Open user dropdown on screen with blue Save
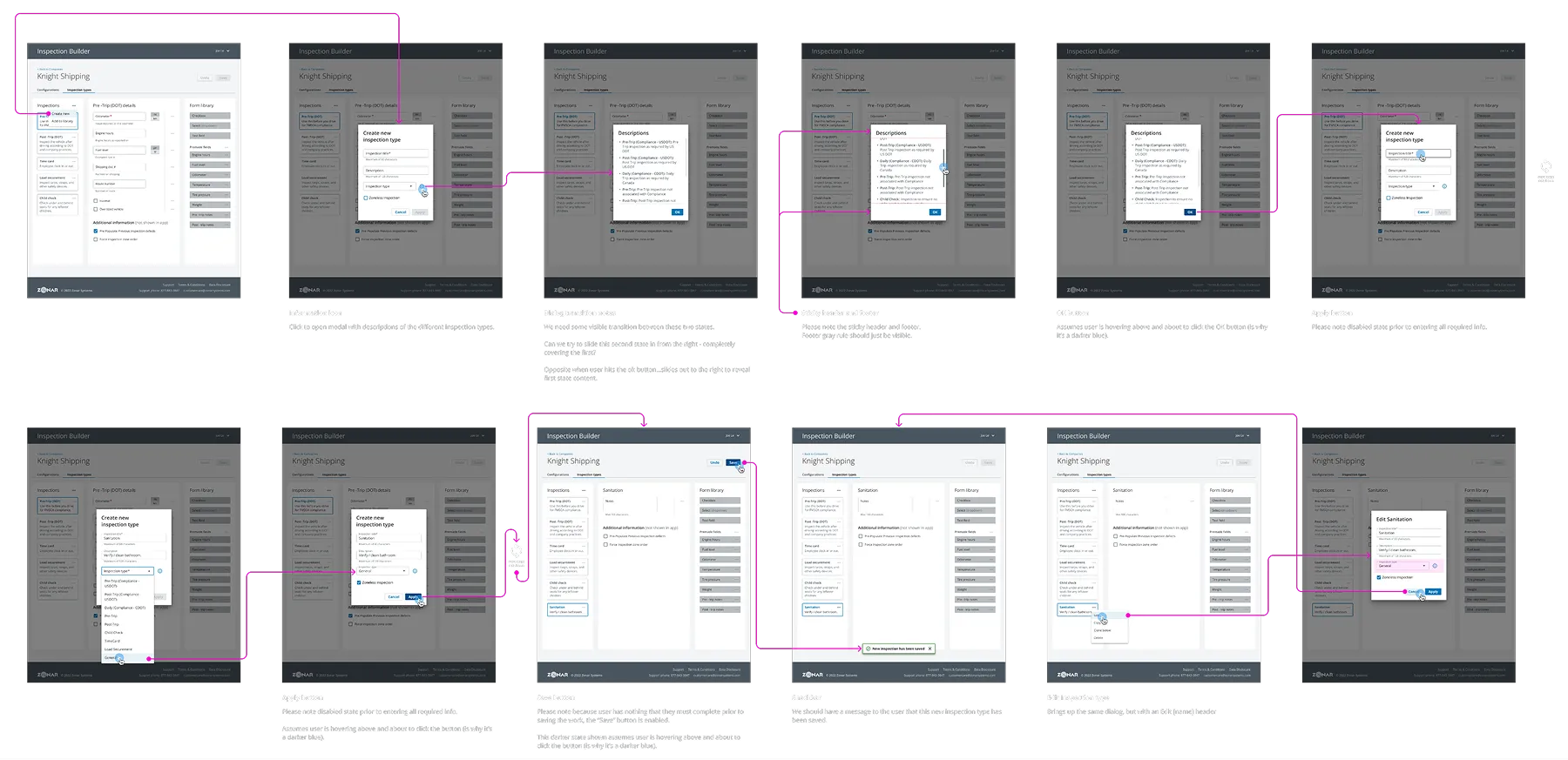 733,435
